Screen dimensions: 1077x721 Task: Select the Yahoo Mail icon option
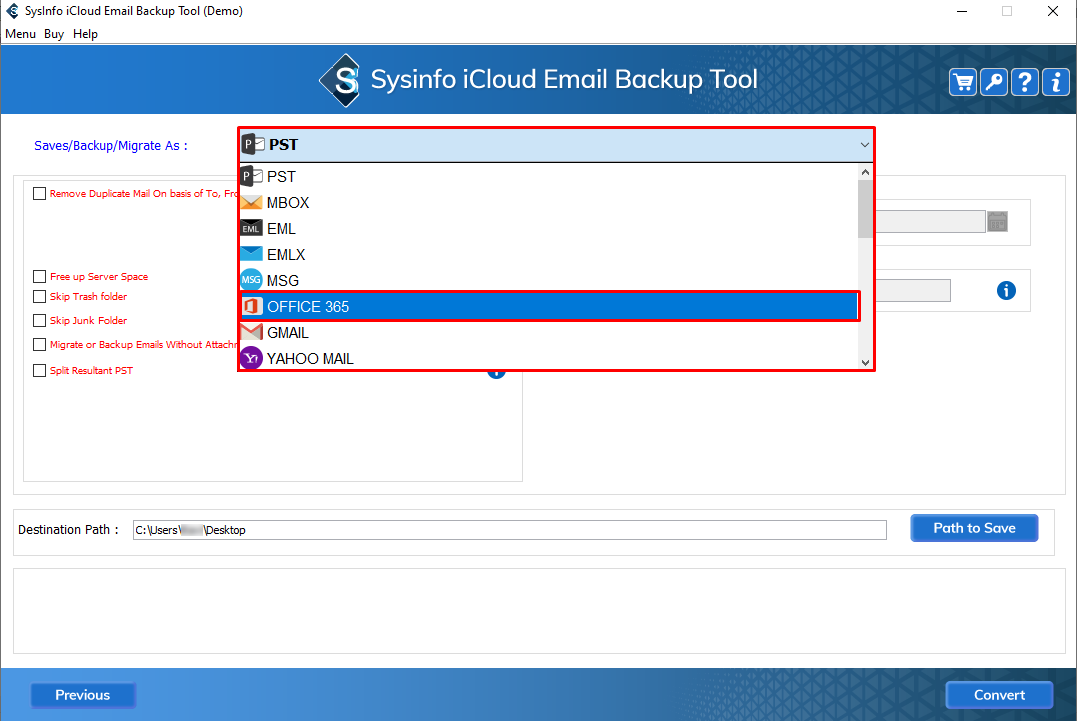251,358
